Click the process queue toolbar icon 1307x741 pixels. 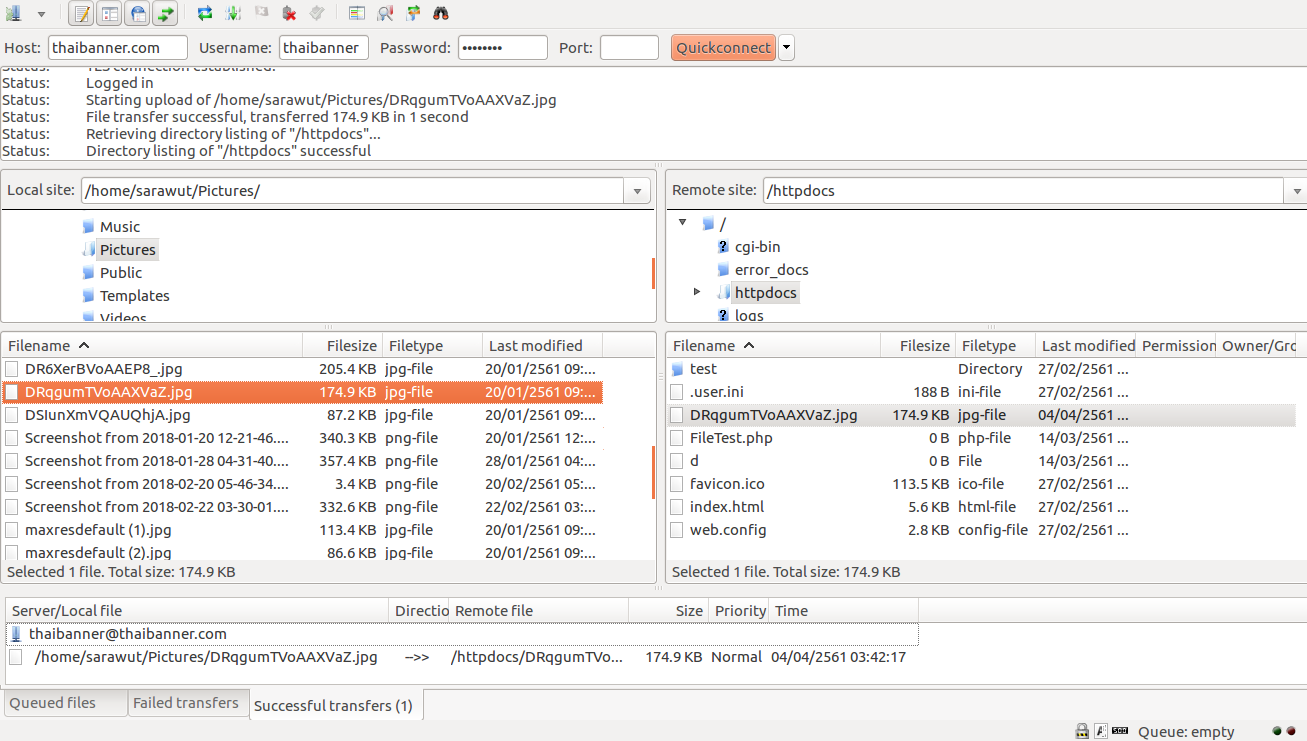[x=233, y=13]
